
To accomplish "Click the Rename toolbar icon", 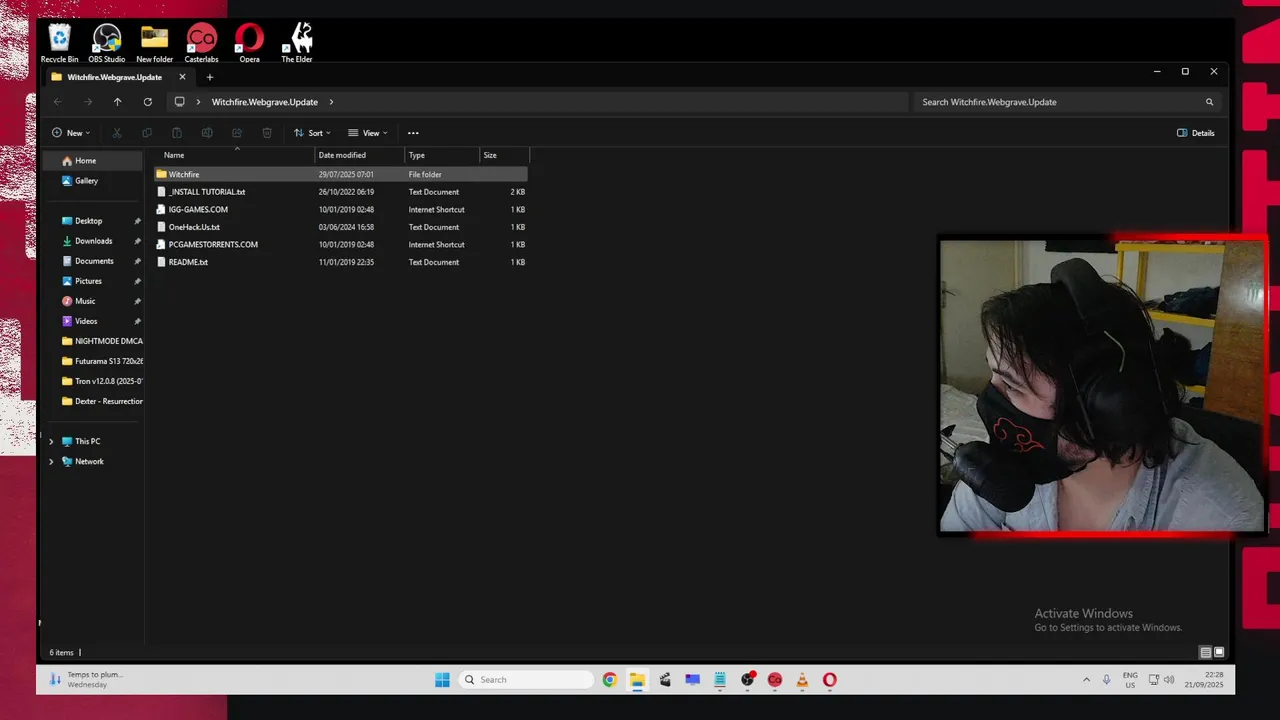I will click(x=207, y=133).
